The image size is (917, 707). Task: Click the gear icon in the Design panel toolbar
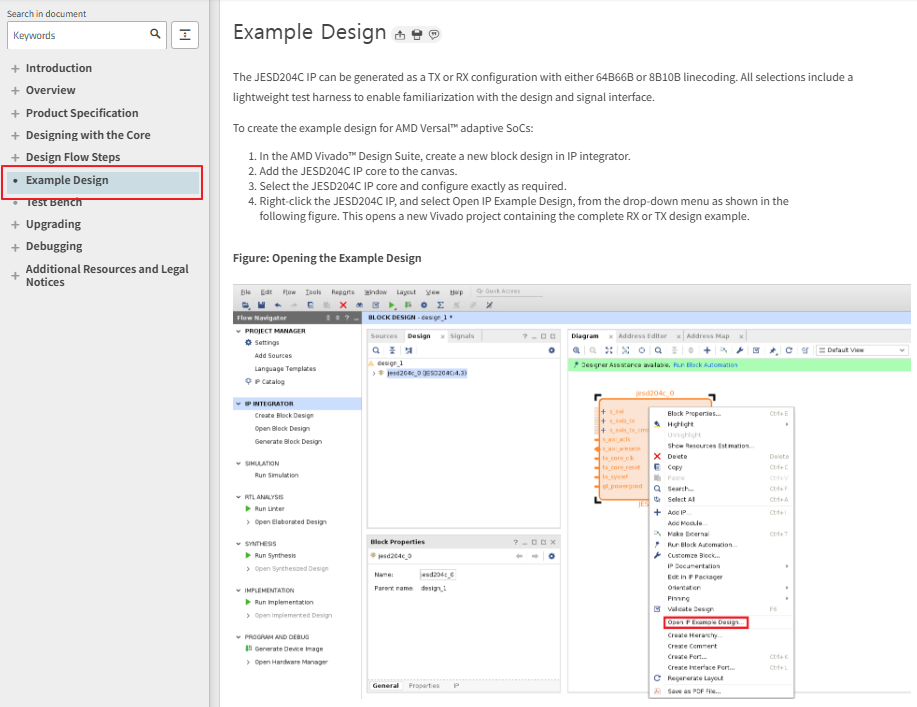pos(551,350)
